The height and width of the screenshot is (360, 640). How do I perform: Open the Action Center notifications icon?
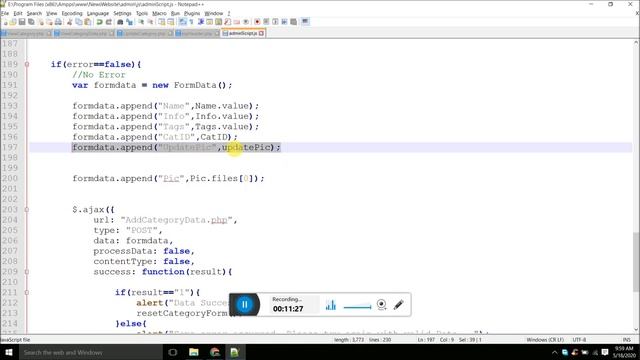605,352
